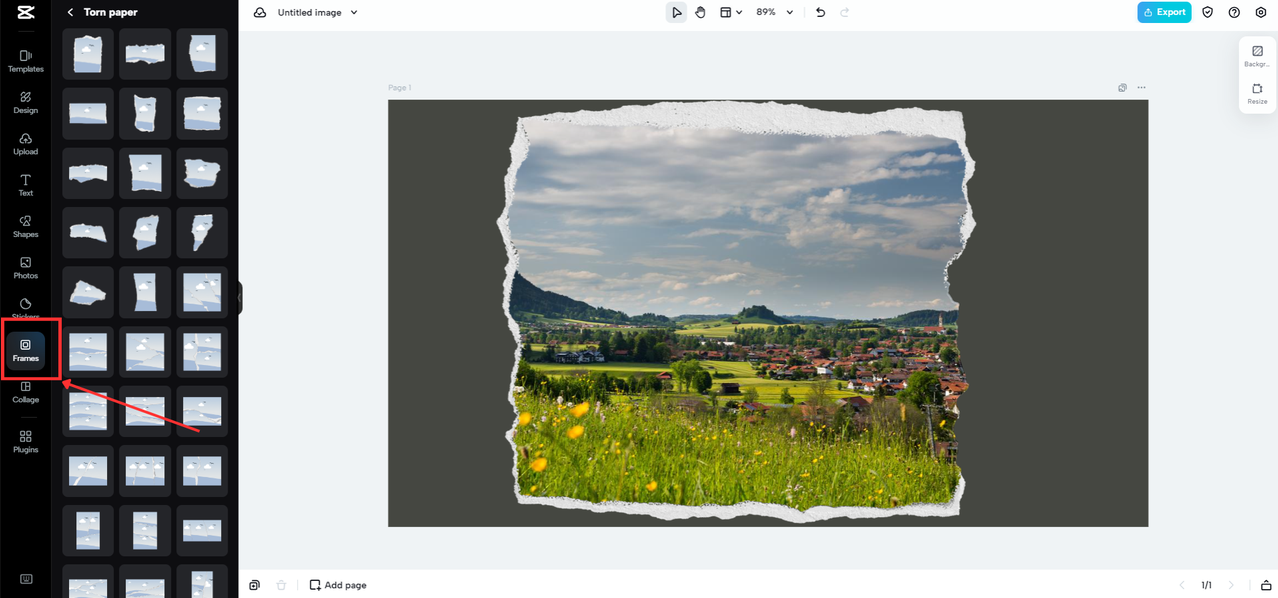Click Add page button
This screenshot has height=598, width=1278.
(x=338, y=585)
